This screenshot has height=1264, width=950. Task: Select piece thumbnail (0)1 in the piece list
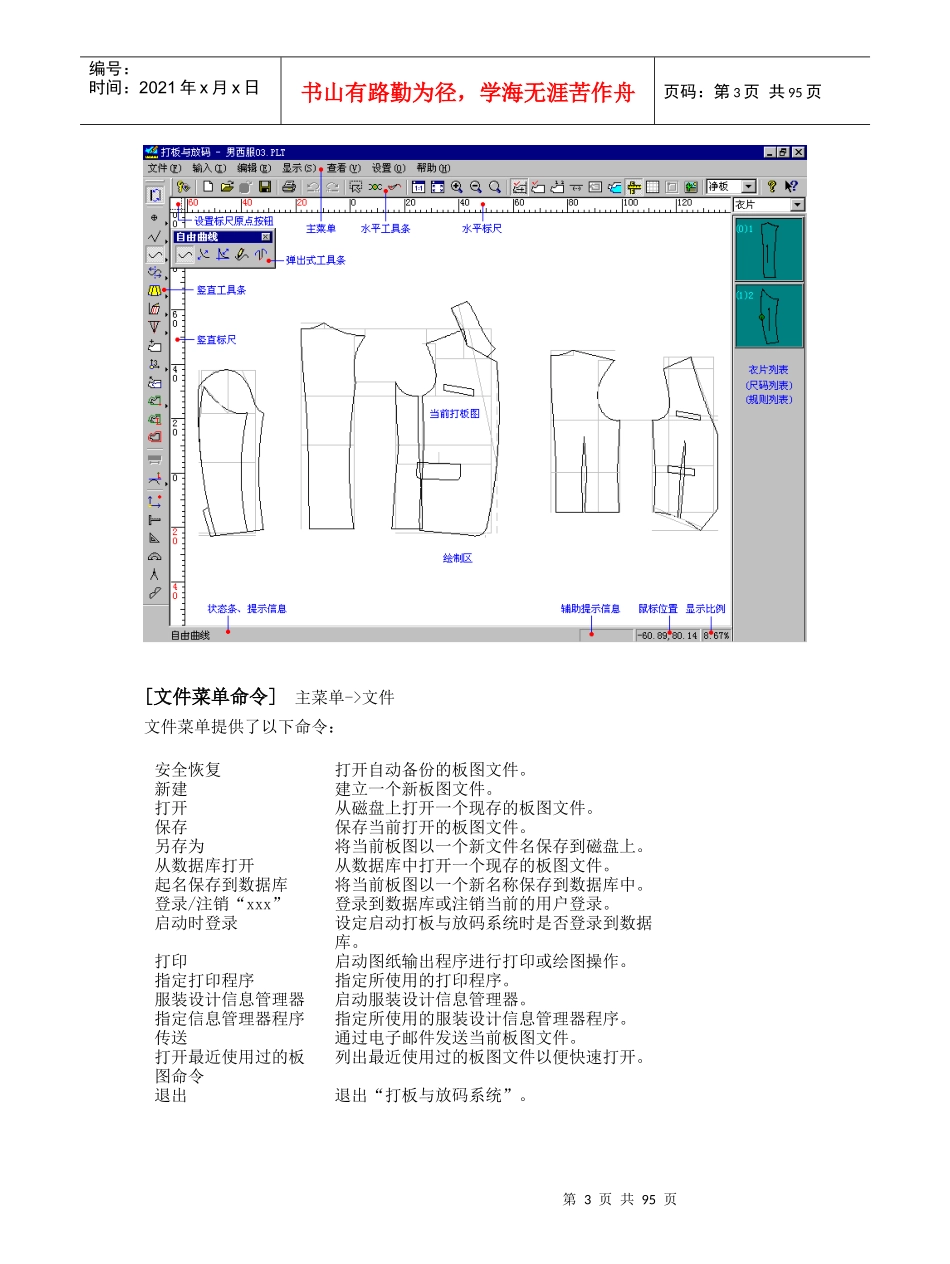[769, 249]
